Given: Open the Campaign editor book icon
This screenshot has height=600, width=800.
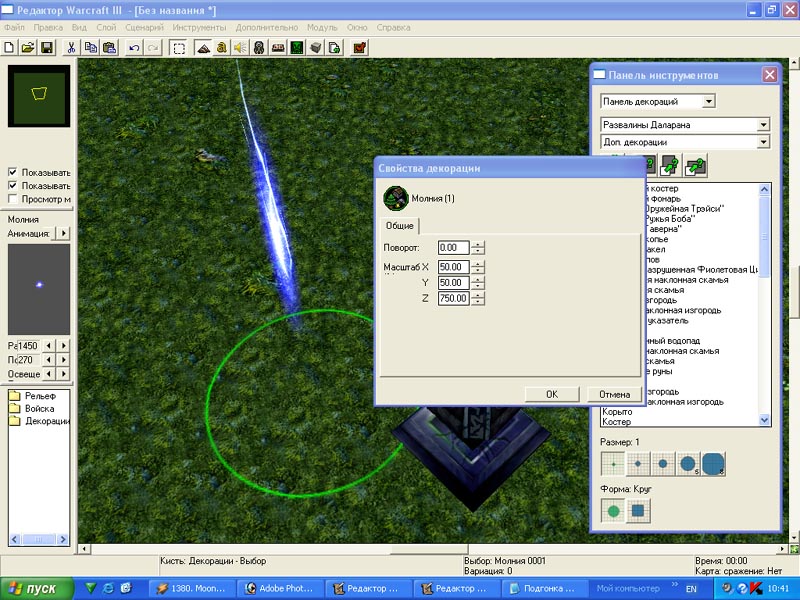Looking at the screenshot, I should pyautogui.click(x=278, y=48).
